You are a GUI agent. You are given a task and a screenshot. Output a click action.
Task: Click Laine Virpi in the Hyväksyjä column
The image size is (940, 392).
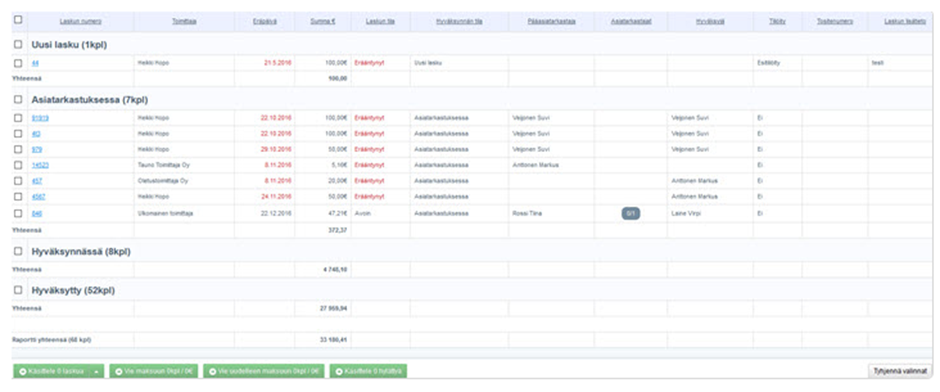click(x=686, y=213)
